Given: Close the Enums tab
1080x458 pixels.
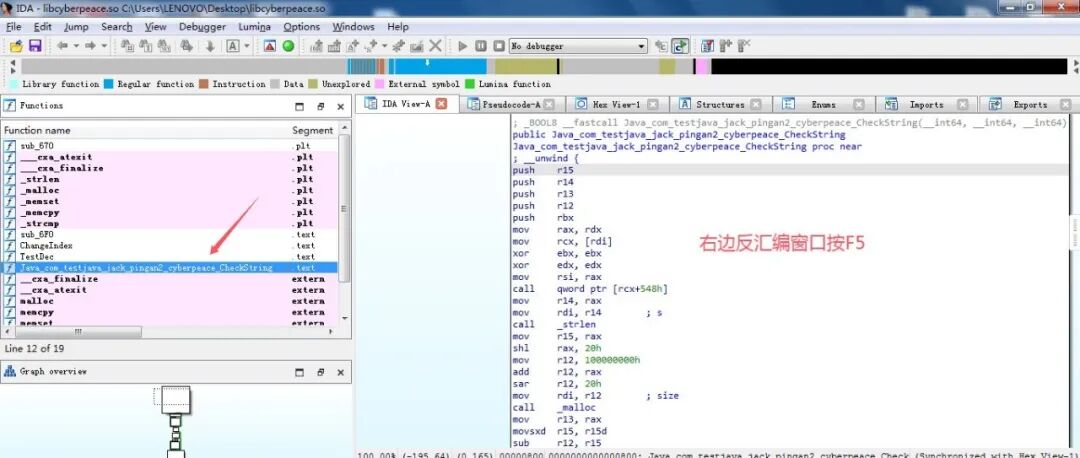Looking at the screenshot, I should (x=859, y=105).
